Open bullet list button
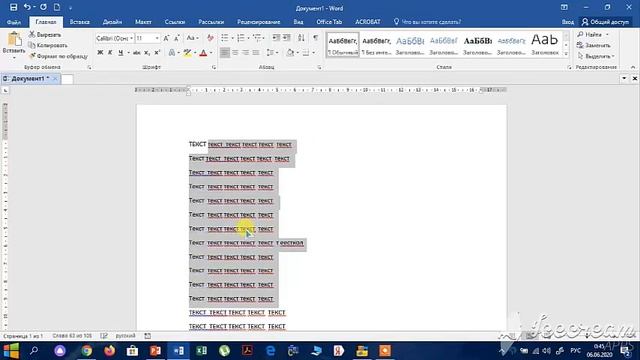This screenshot has height=360, width=640. click(x=224, y=38)
